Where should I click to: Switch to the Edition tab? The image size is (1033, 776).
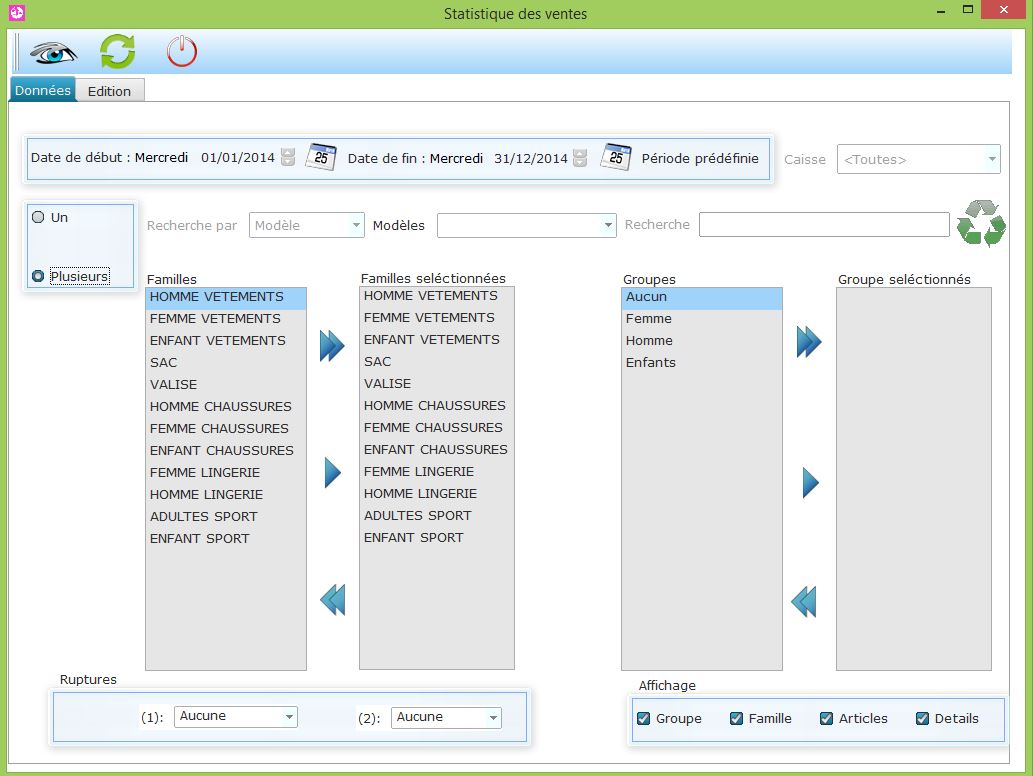point(109,91)
